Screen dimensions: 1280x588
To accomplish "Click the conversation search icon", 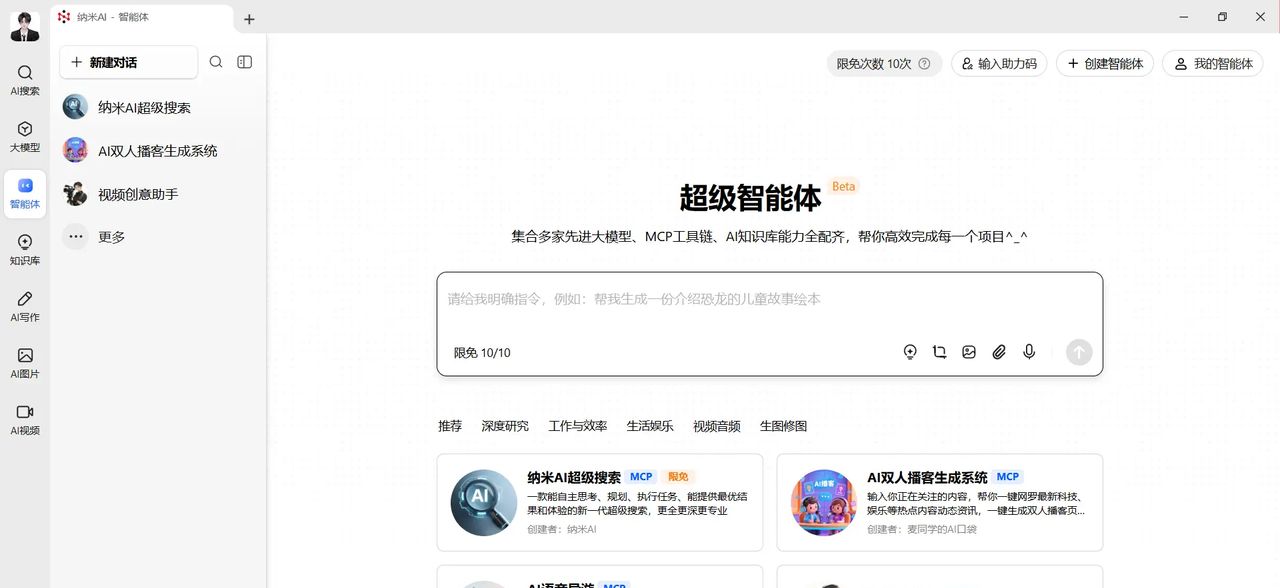I will tap(216, 61).
